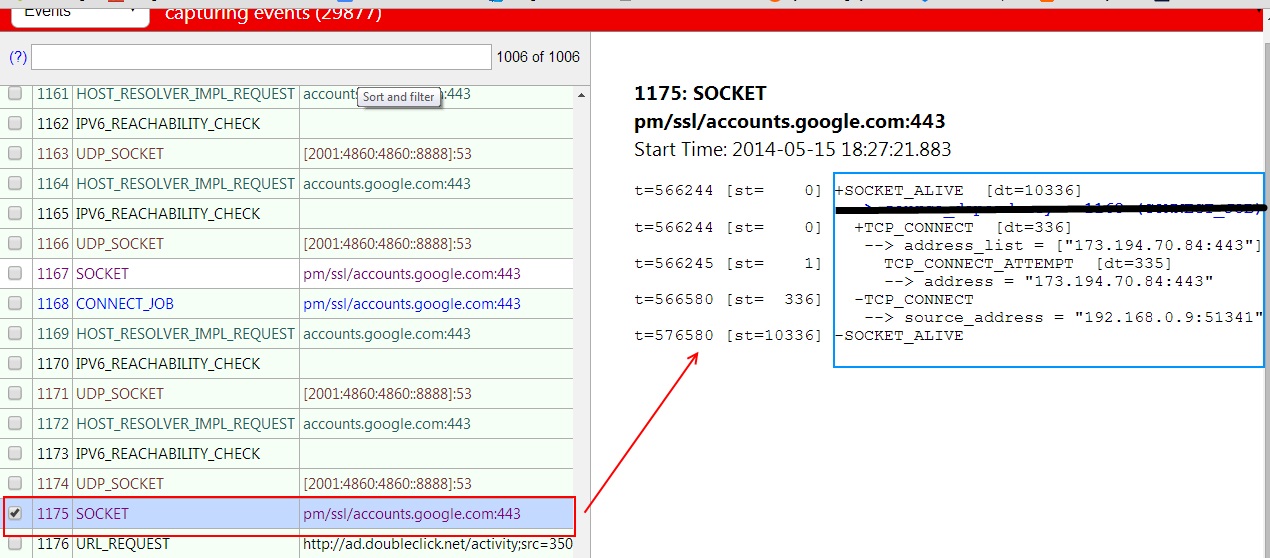Click the (?) filter help link
The height and width of the screenshot is (558, 1270).
click(x=17, y=57)
